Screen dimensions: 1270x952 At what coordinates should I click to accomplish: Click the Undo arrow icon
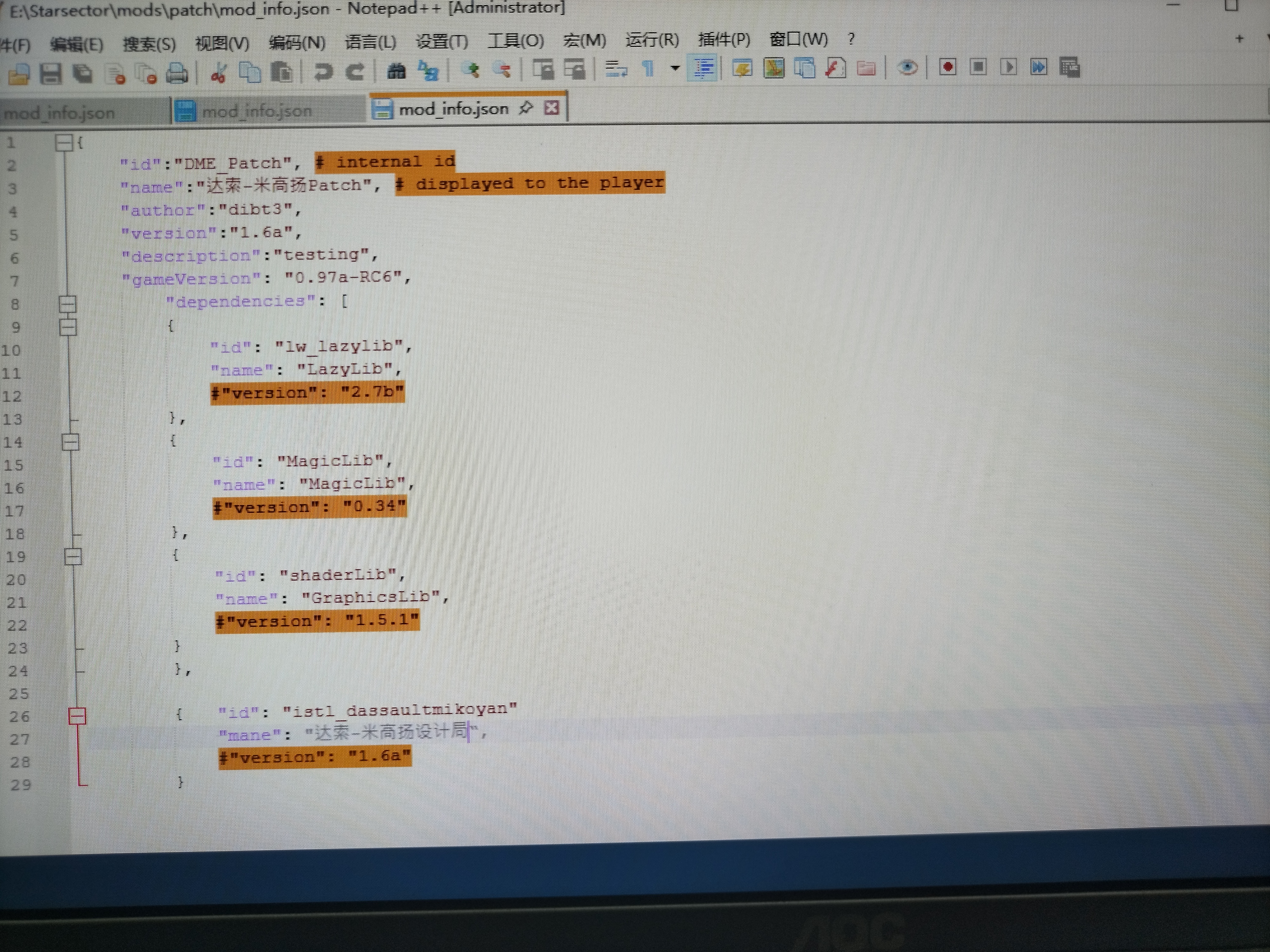click(x=323, y=72)
